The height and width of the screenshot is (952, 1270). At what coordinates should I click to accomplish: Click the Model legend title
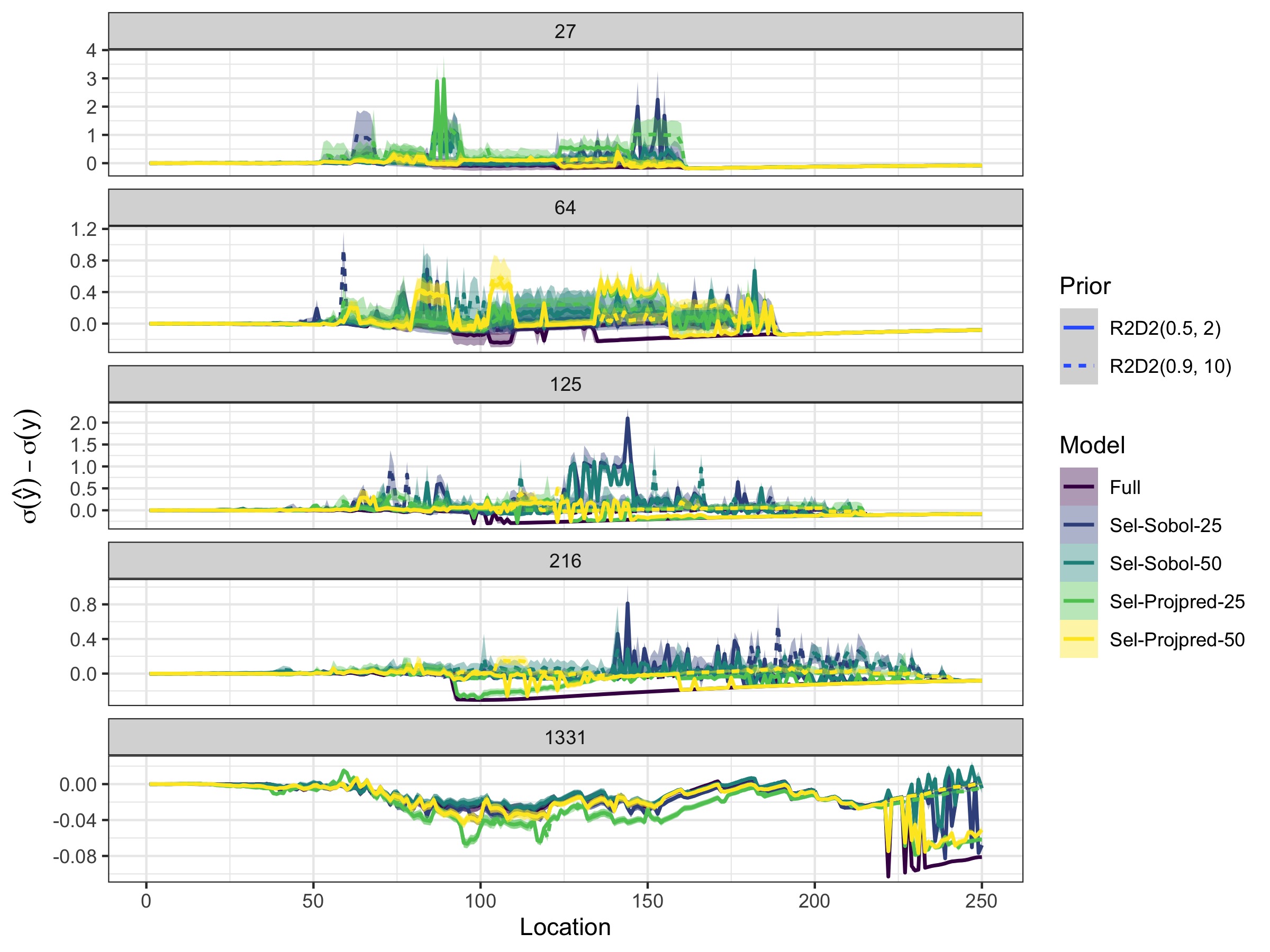coord(1092,445)
